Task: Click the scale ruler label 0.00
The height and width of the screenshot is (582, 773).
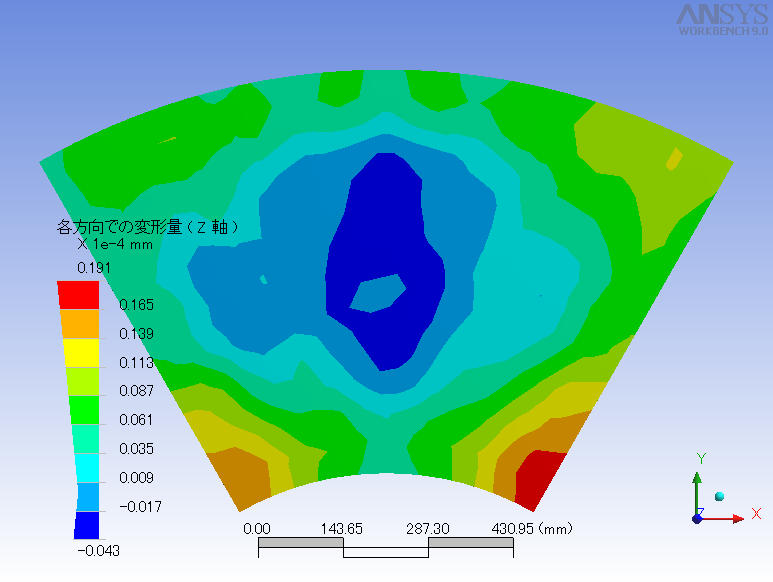Action: coord(257,529)
